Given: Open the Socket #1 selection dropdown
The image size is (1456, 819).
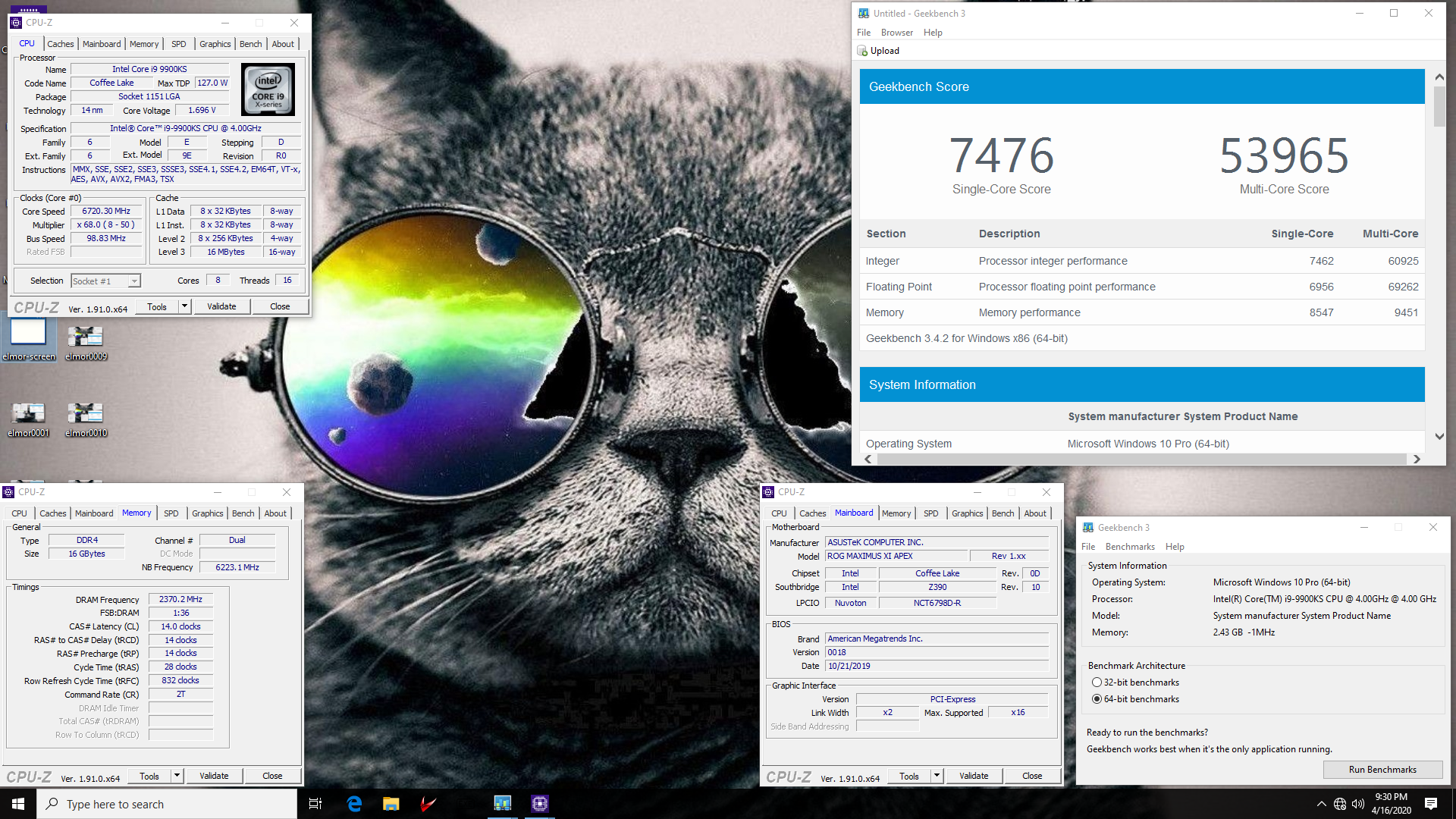Looking at the screenshot, I should [x=106, y=281].
